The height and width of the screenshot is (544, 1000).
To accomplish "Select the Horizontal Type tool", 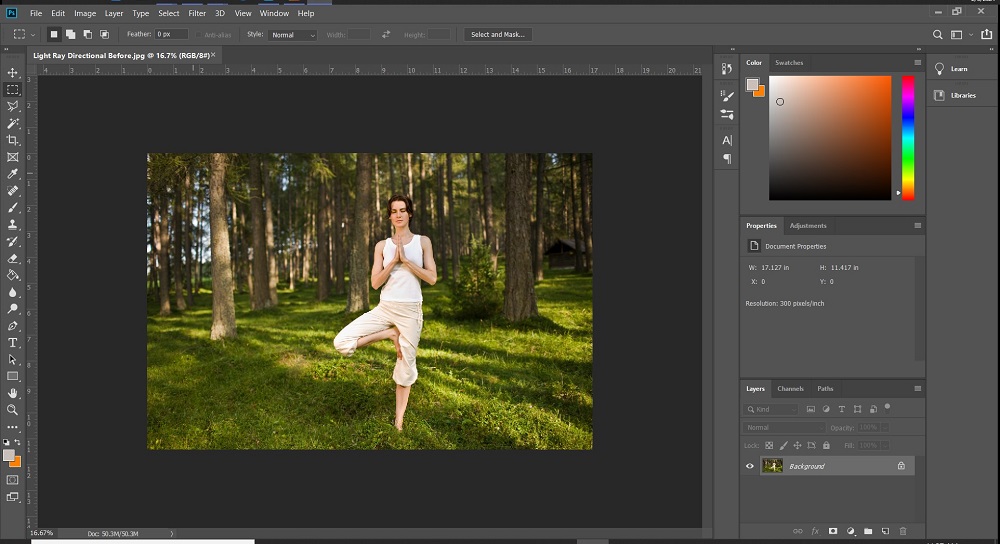I will pos(13,343).
